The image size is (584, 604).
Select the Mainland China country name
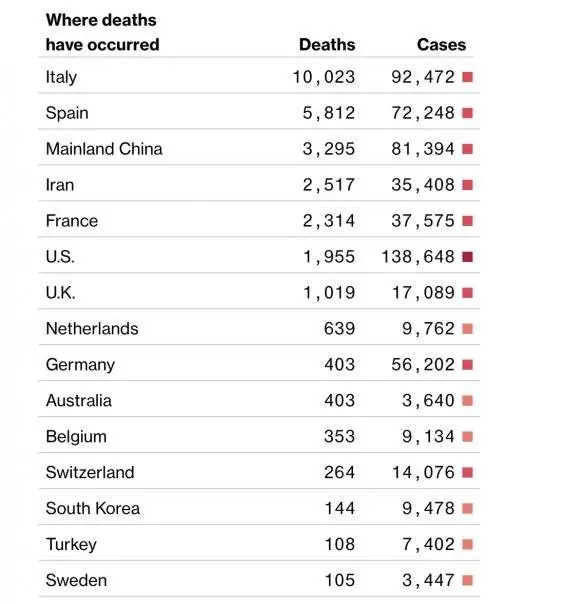point(104,149)
